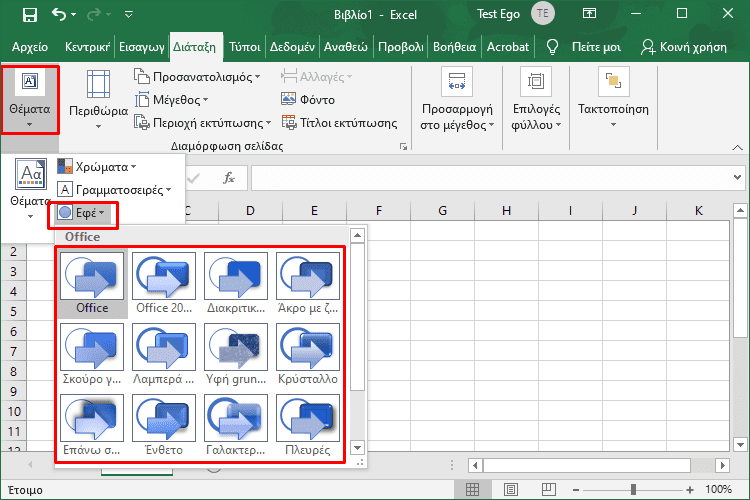Viewport: 750px width, 500px height.
Task: Switch to the Προβολή tab
Action: (x=401, y=47)
